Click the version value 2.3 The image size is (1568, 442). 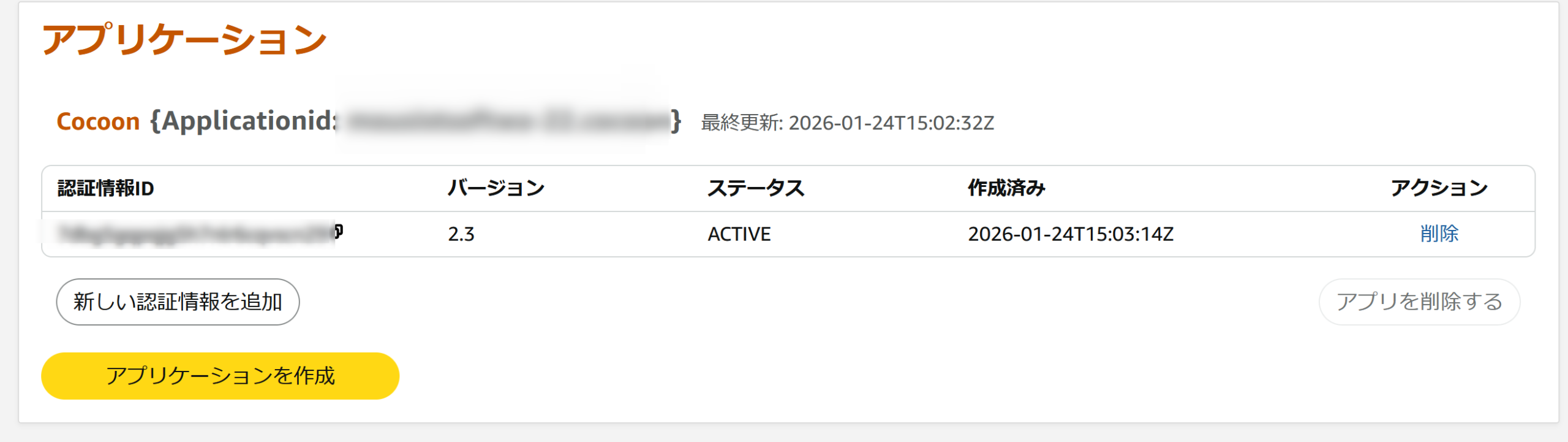[x=461, y=234]
